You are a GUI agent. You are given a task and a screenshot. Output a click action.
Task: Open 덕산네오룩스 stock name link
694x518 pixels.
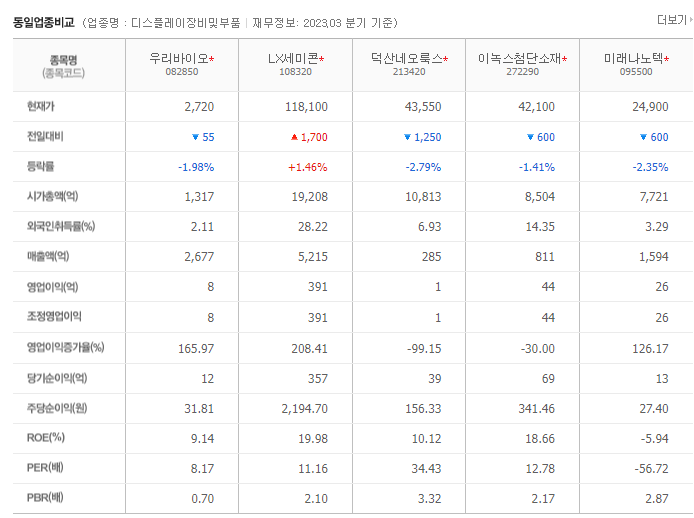pyautogui.click(x=406, y=58)
